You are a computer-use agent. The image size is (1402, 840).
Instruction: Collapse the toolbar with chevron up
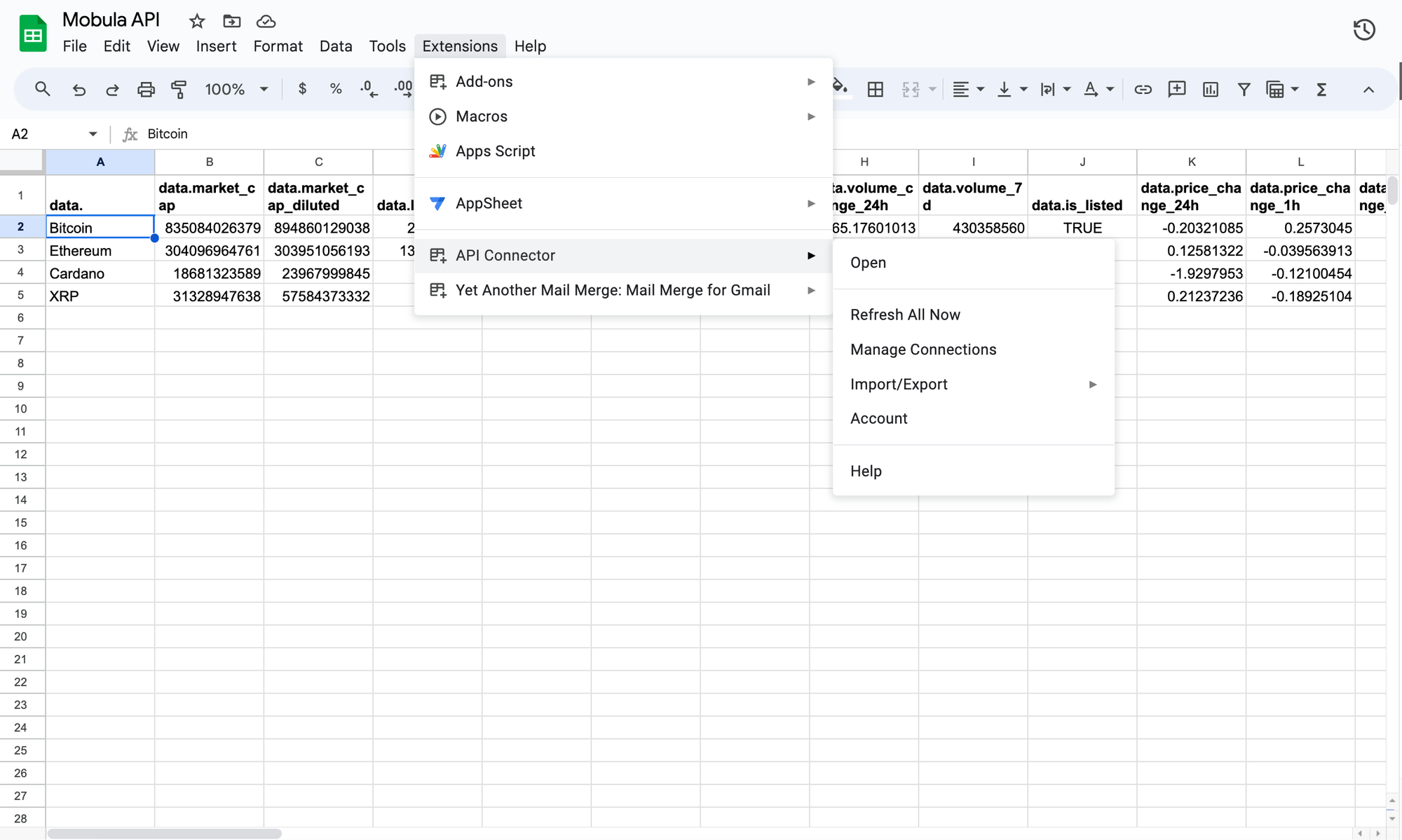(1368, 89)
